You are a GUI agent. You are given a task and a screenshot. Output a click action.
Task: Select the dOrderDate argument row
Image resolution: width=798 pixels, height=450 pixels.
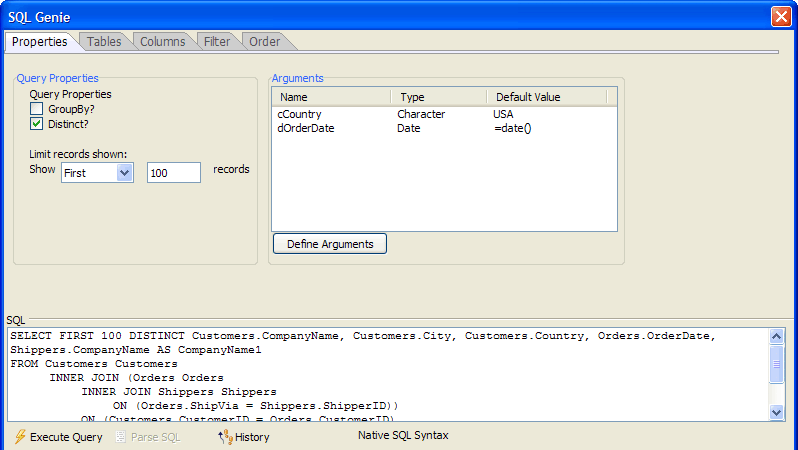tap(444, 128)
